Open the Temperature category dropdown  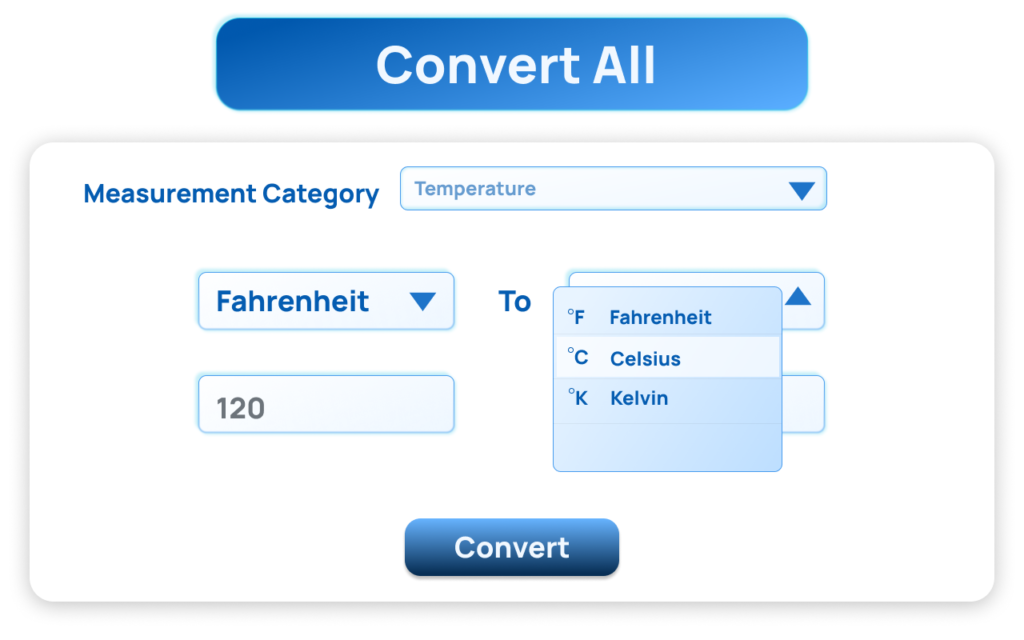click(x=612, y=189)
